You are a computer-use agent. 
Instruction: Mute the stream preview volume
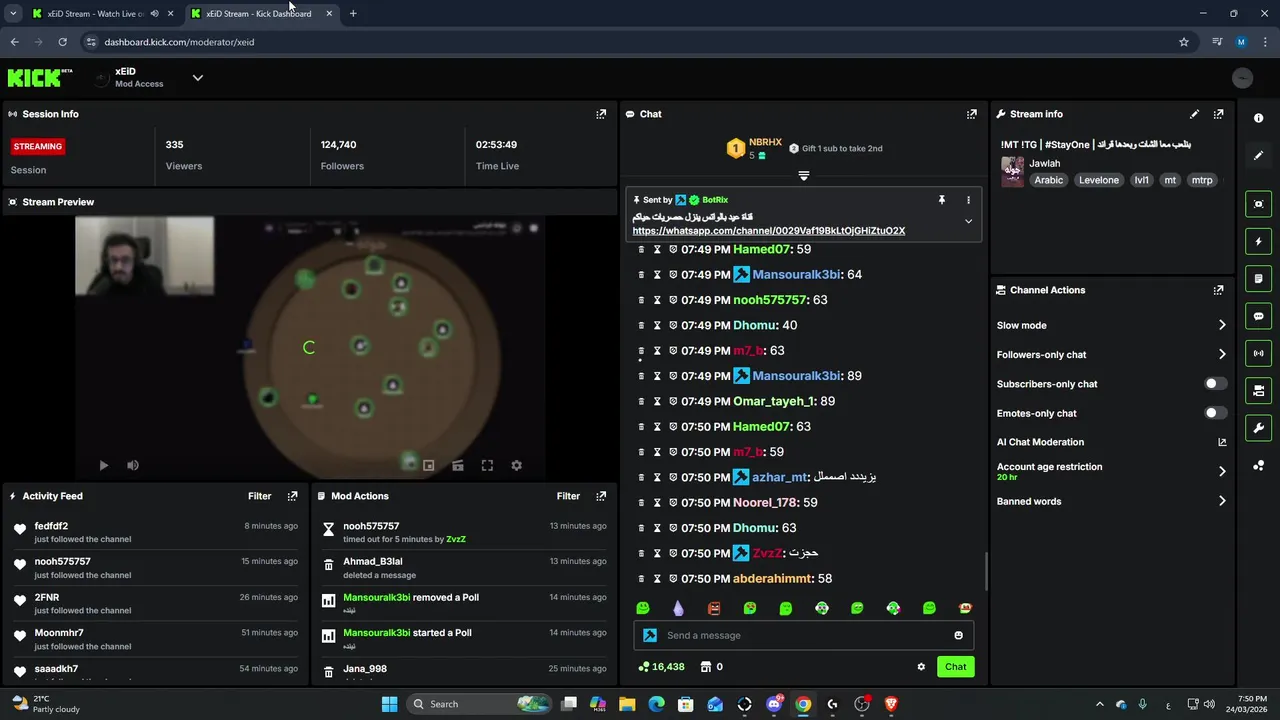click(x=132, y=465)
